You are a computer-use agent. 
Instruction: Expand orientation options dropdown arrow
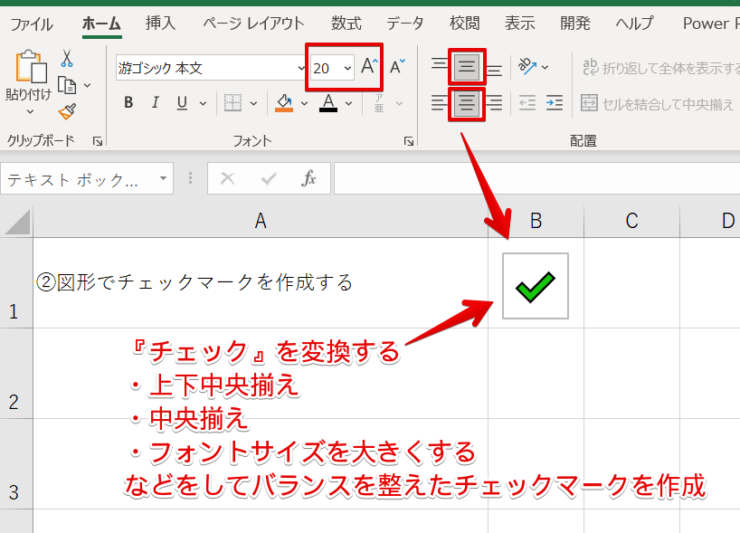point(545,67)
